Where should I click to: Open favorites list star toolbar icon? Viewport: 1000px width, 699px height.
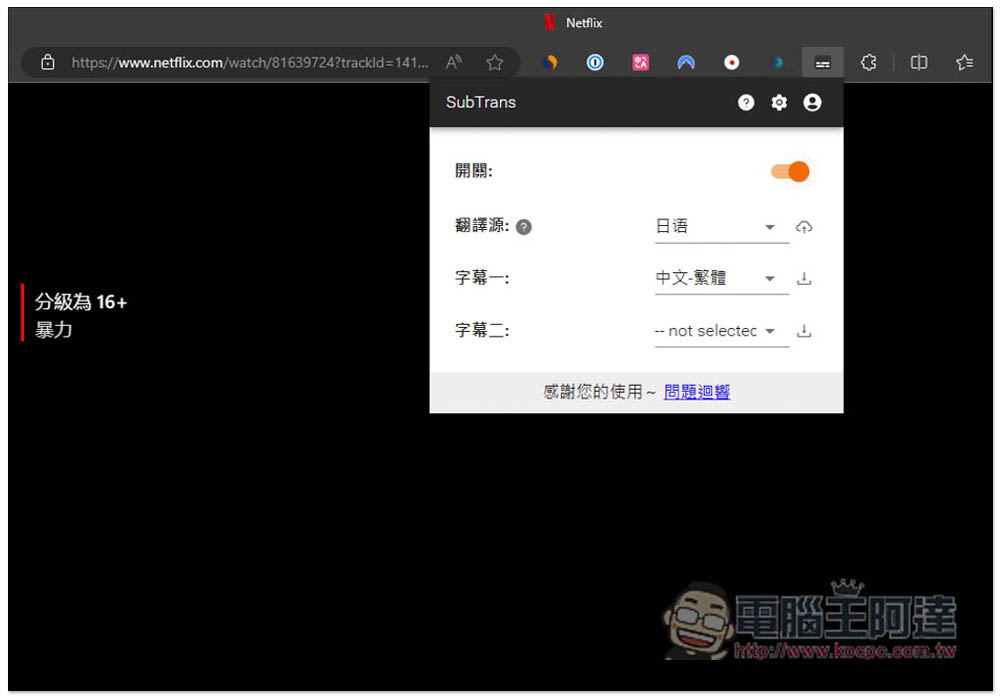[x=964, y=63]
